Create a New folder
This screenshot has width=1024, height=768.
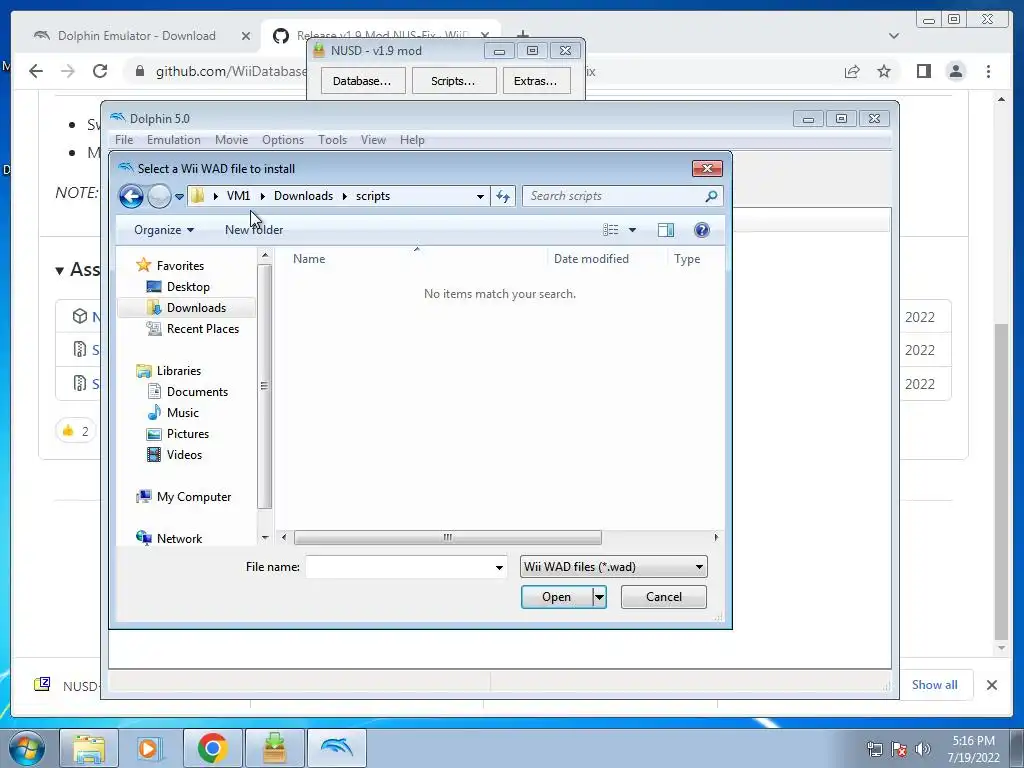click(x=254, y=230)
